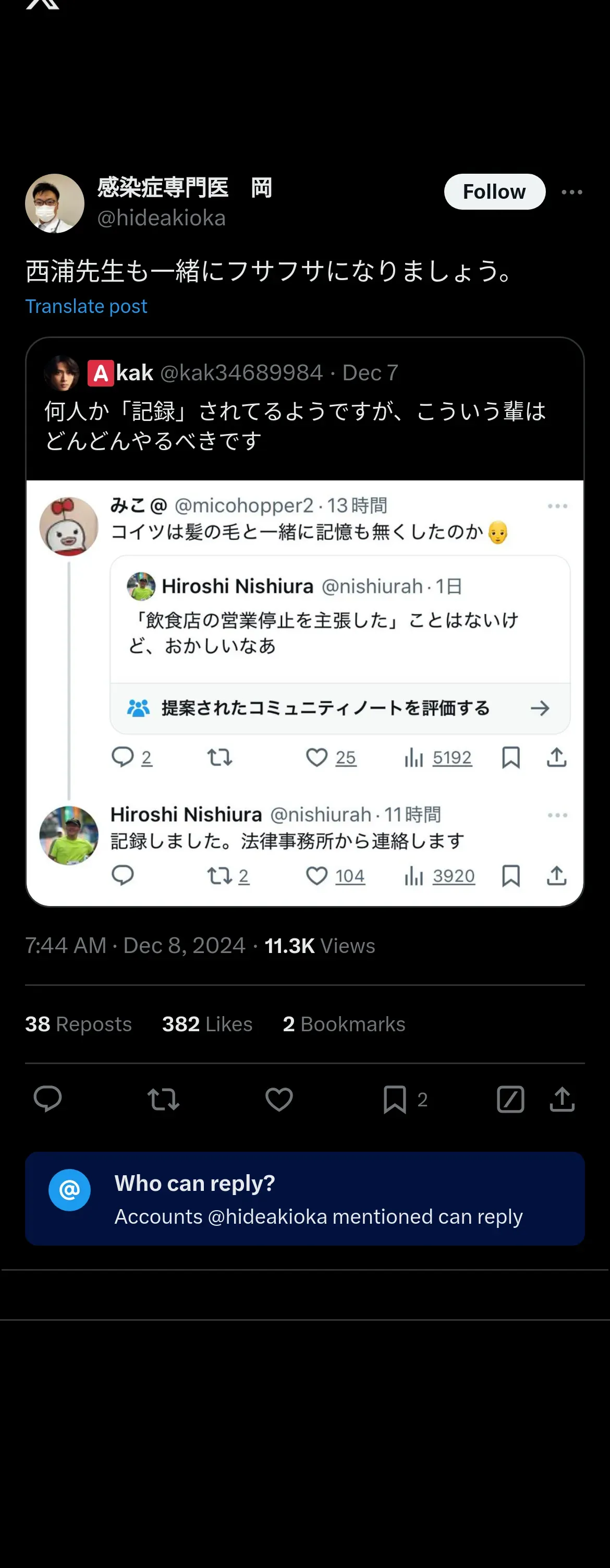View the 382 Likes list

207,1024
